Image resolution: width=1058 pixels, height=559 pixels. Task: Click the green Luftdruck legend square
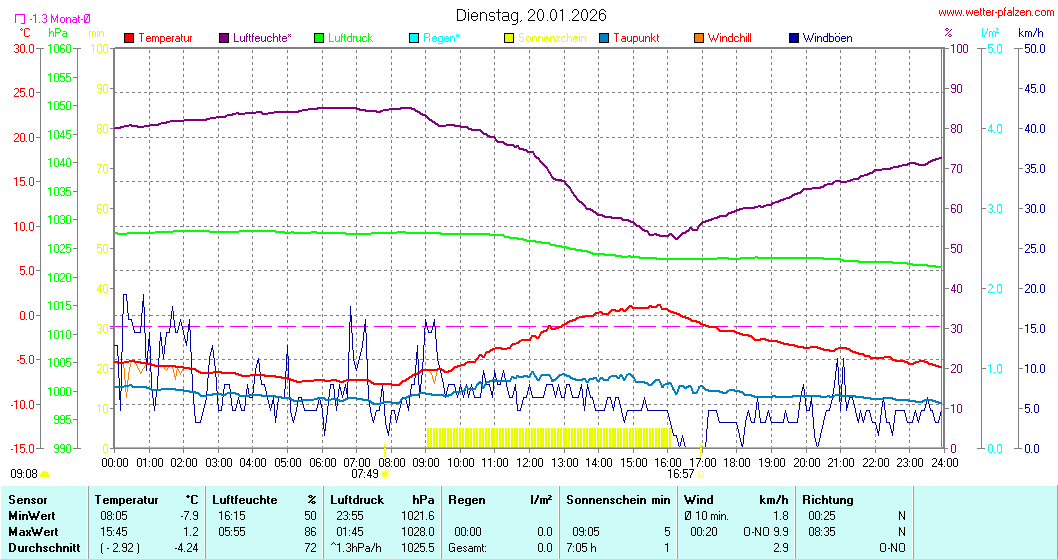click(x=319, y=38)
